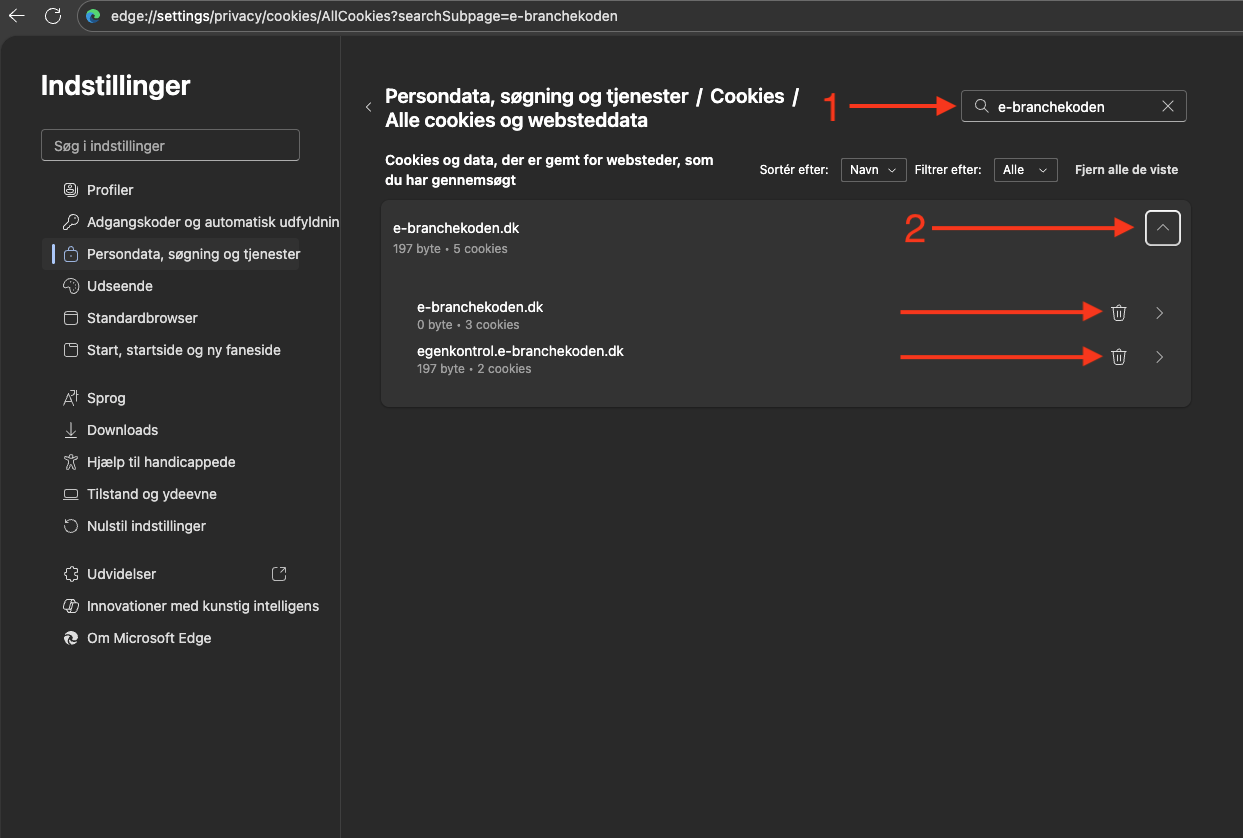The height and width of the screenshot is (838, 1243).
Task: Click the palette icon beside Udseende
Action: 70,286
